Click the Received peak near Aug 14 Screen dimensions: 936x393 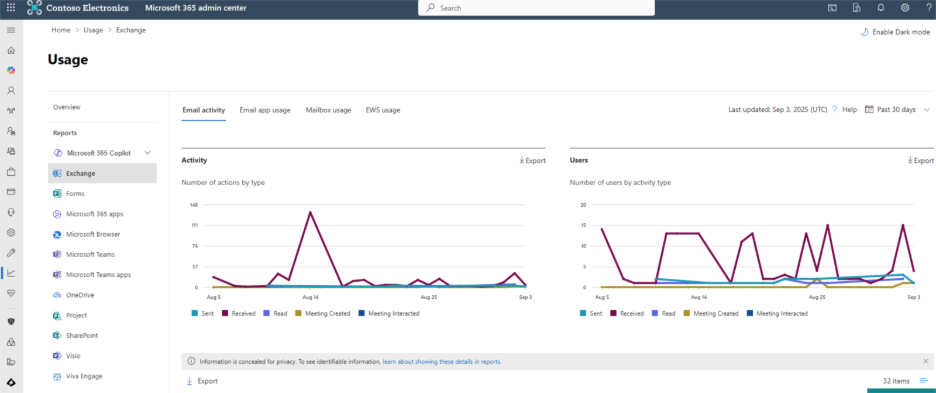click(310, 211)
